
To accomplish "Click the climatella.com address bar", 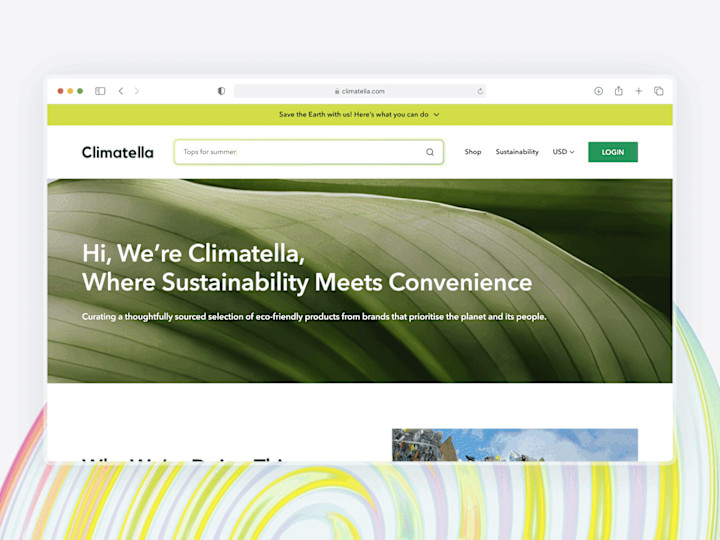I will [x=360, y=91].
